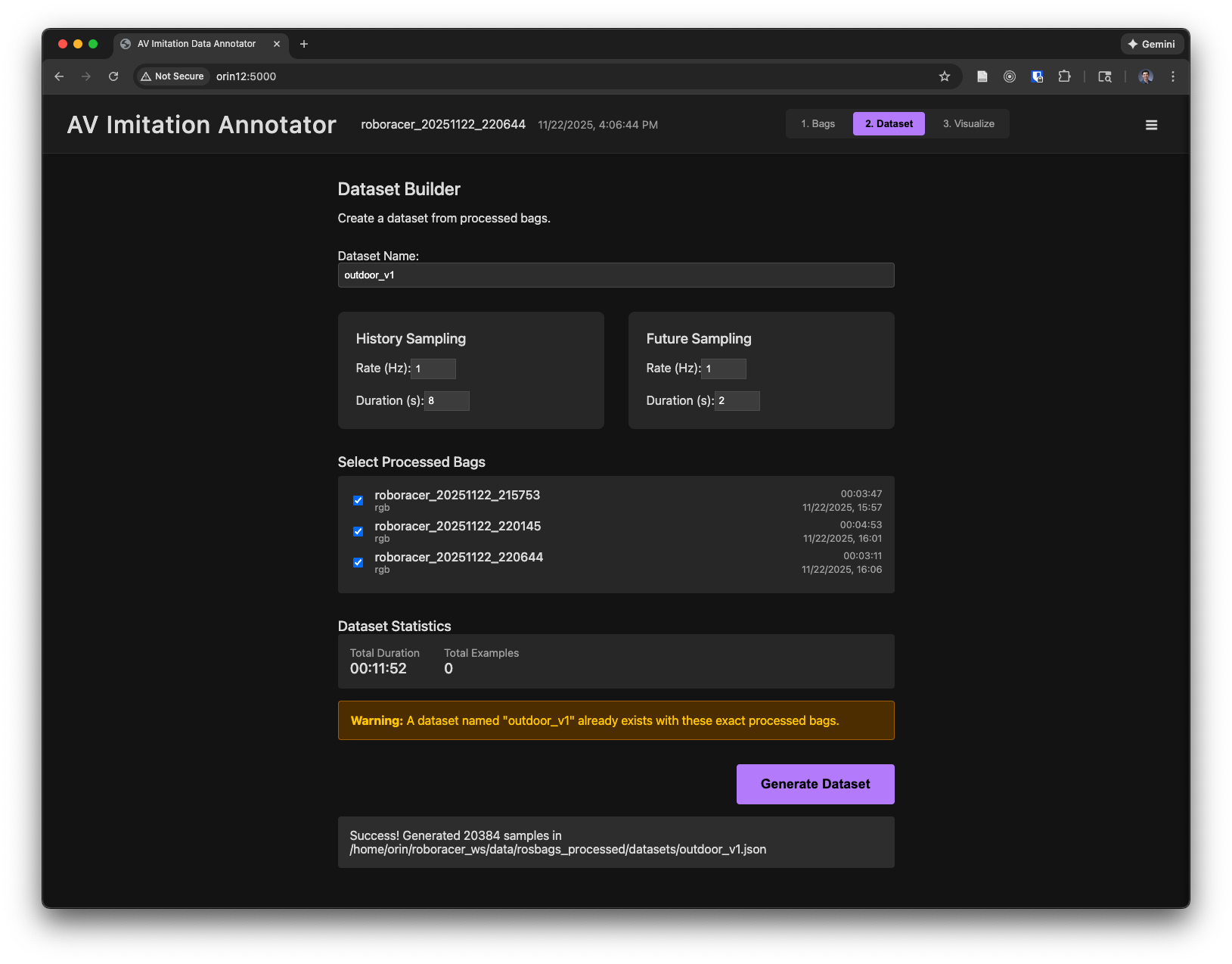Switch to the 1. Bags tab
The height and width of the screenshot is (964, 1232).
pos(818,124)
